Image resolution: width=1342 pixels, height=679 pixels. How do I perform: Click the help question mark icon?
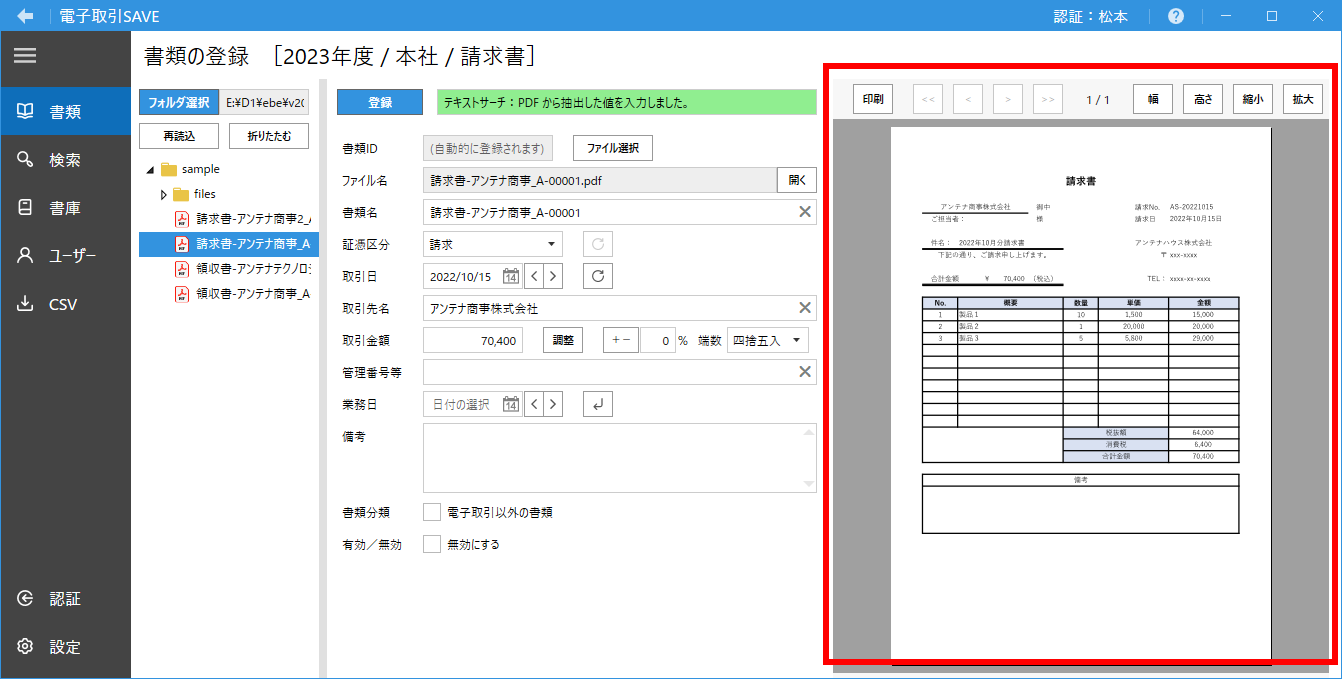coord(1176,16)
